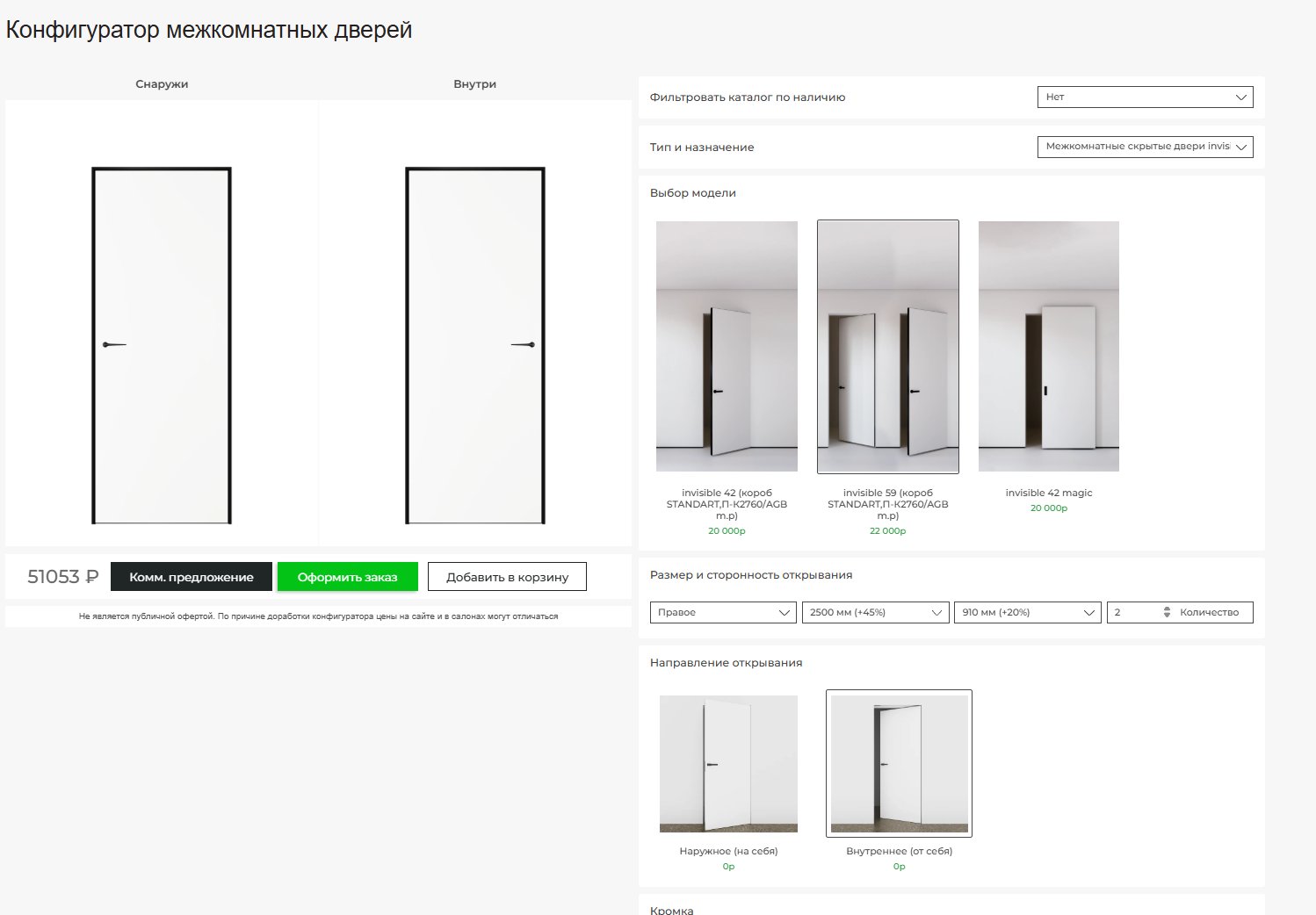Screen dimensions: 1316x915
Task: Click the inside (Внутри) door preview
Action: (x=474, y=345)
